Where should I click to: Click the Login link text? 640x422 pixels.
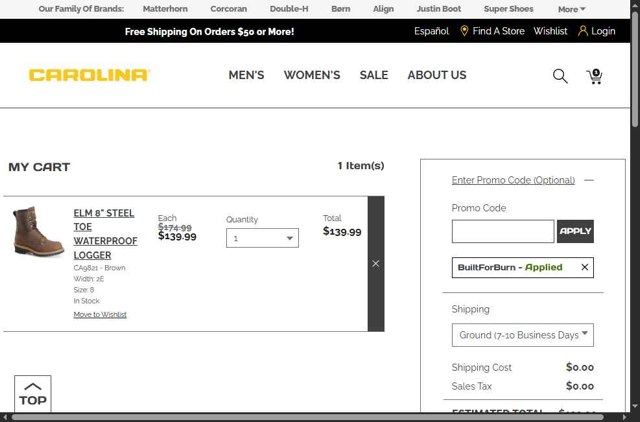tap(603, 31)
